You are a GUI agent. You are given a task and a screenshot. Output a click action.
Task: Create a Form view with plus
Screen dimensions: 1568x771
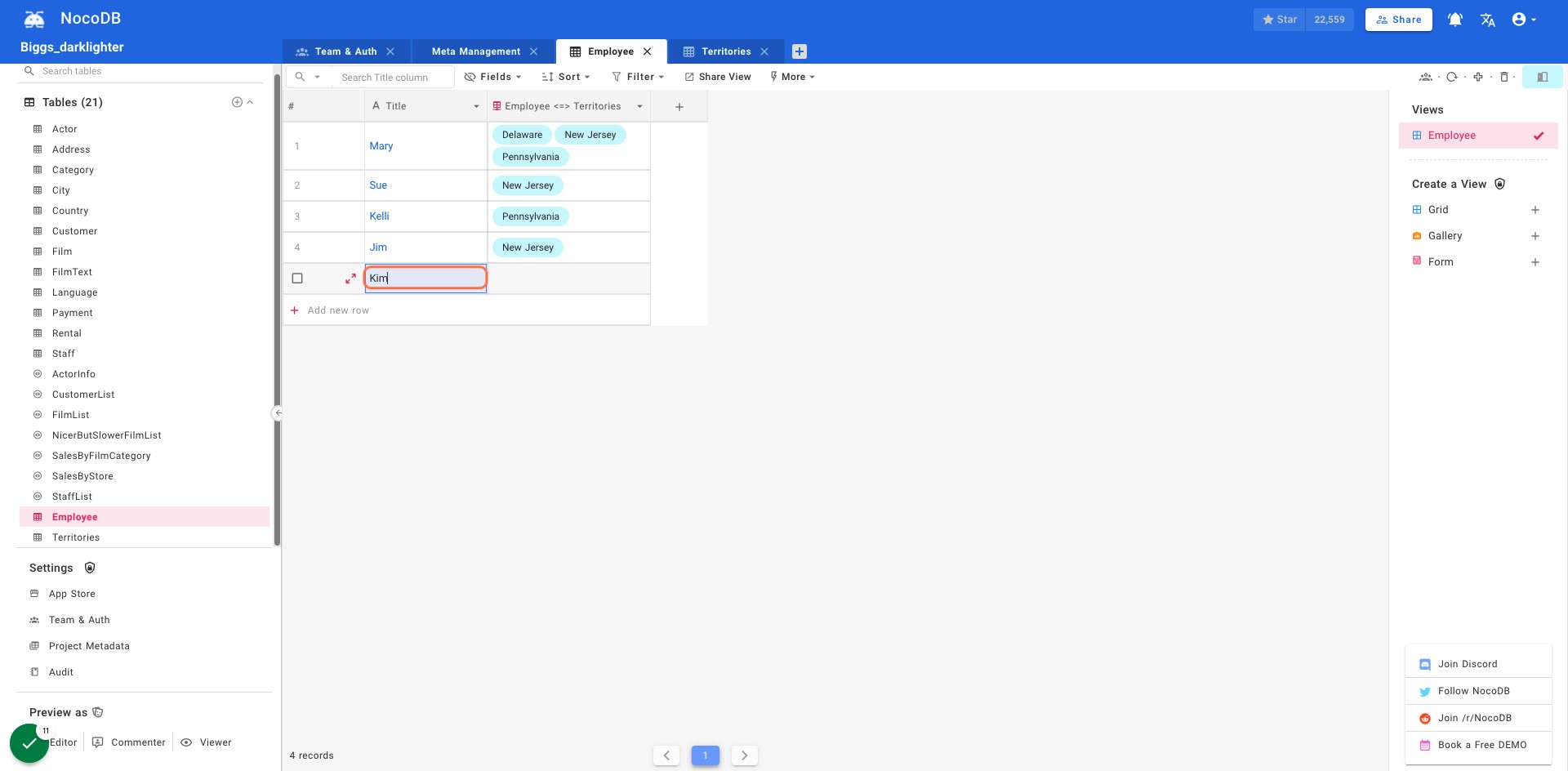coord(1535,262)
